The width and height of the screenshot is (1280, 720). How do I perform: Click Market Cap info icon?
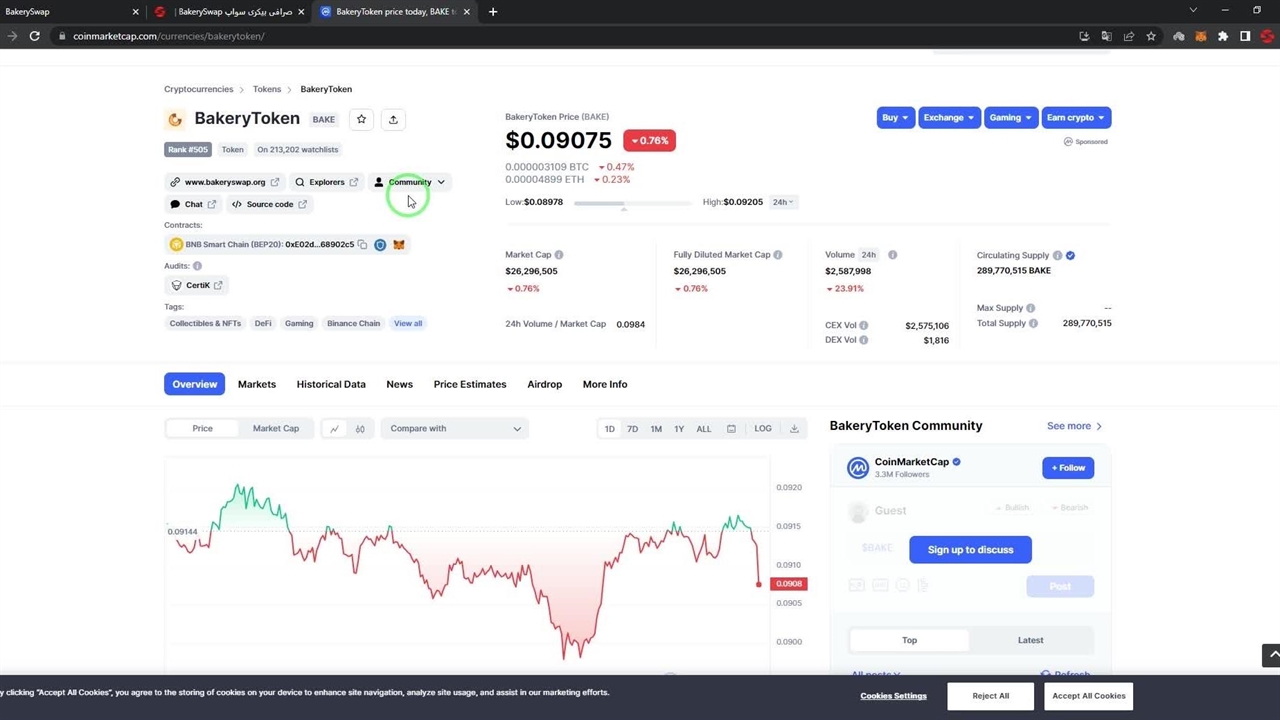click(559, 255)
